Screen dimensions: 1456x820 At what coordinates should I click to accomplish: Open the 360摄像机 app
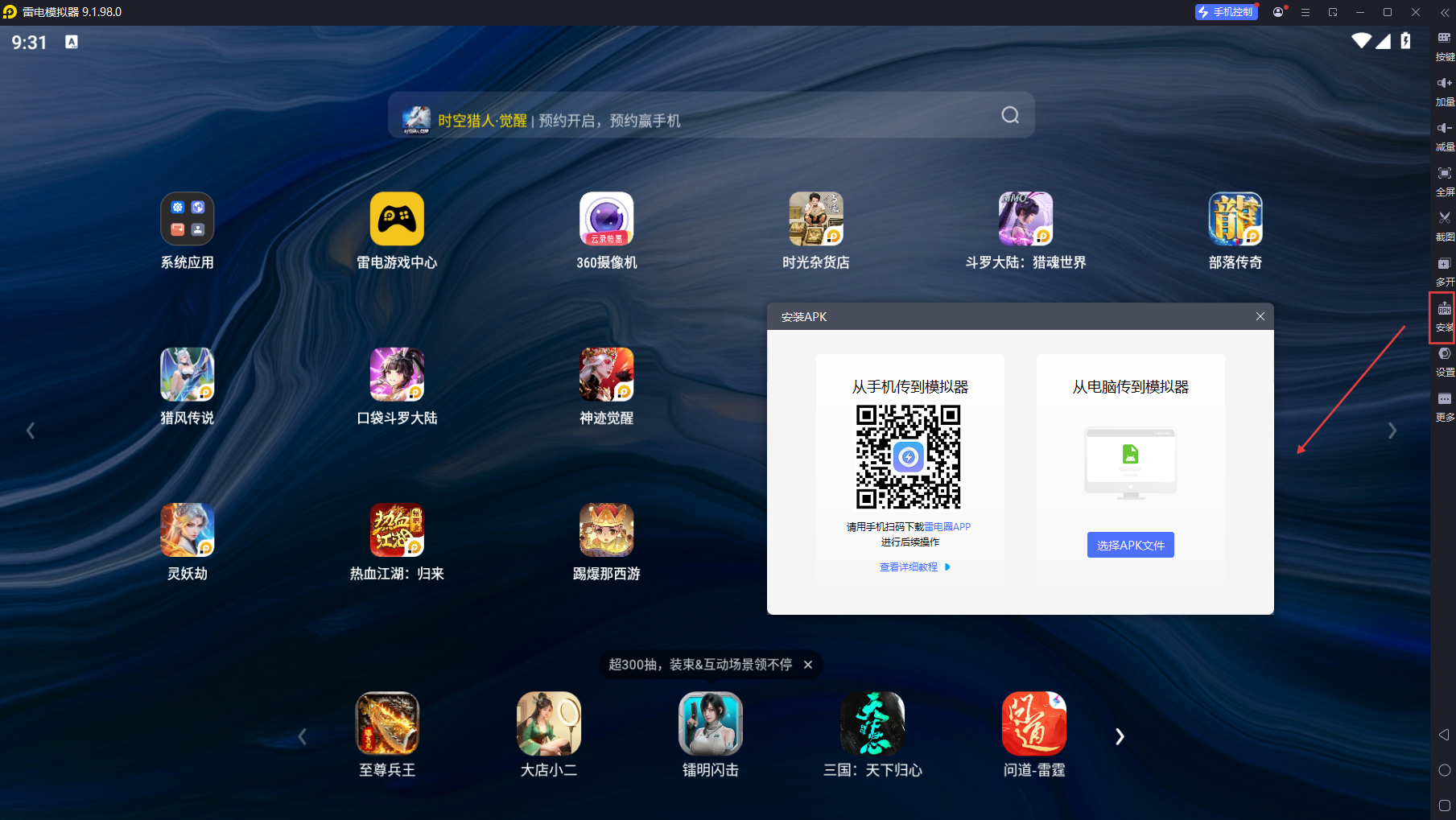607,219
